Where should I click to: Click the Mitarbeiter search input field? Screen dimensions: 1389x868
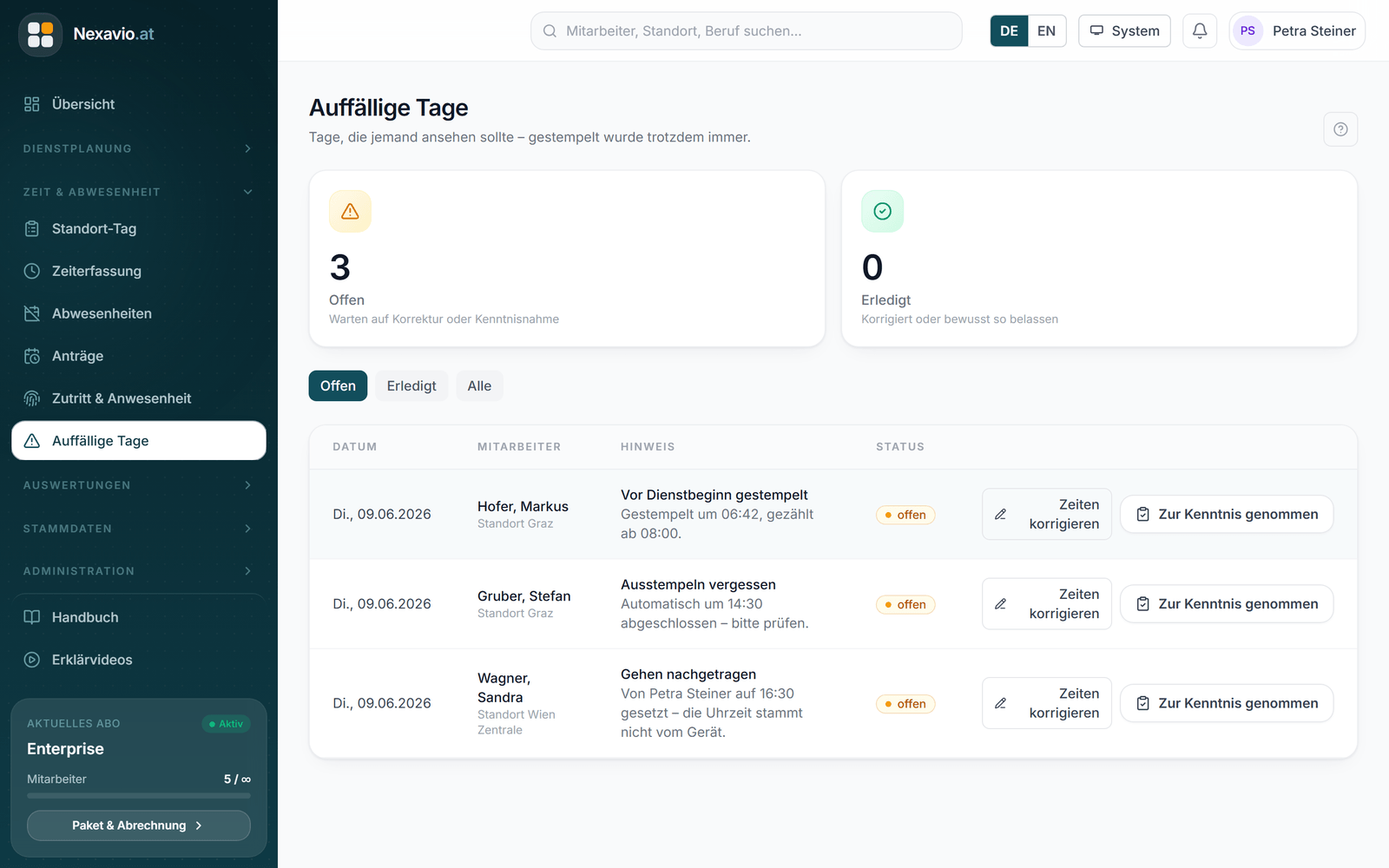747,31
